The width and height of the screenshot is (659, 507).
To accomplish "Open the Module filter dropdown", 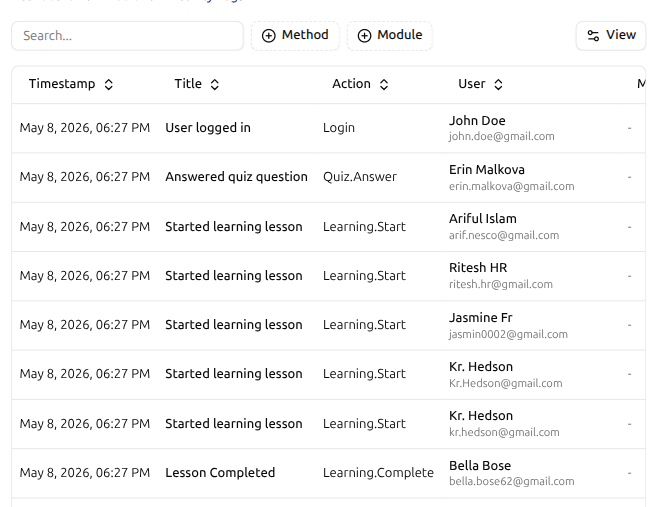I will [390, 36].
